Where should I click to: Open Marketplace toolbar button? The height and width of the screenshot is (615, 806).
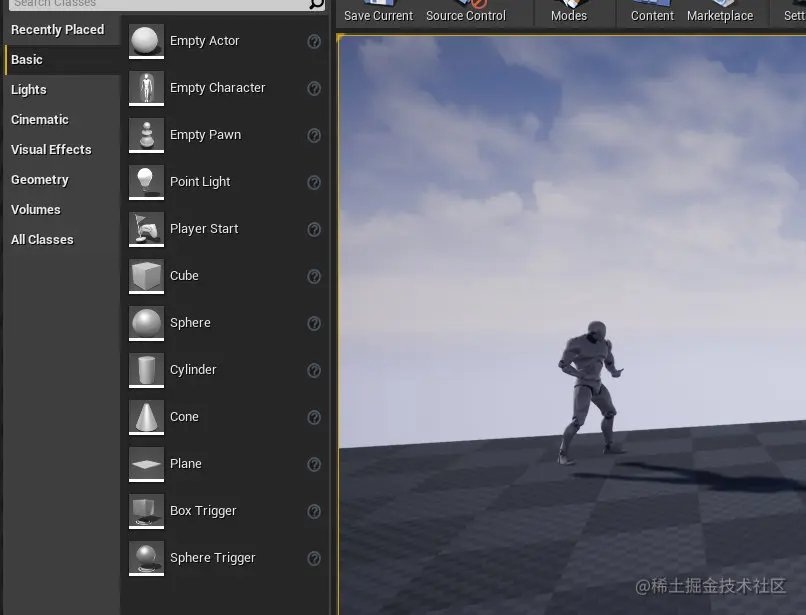point(720,12)
